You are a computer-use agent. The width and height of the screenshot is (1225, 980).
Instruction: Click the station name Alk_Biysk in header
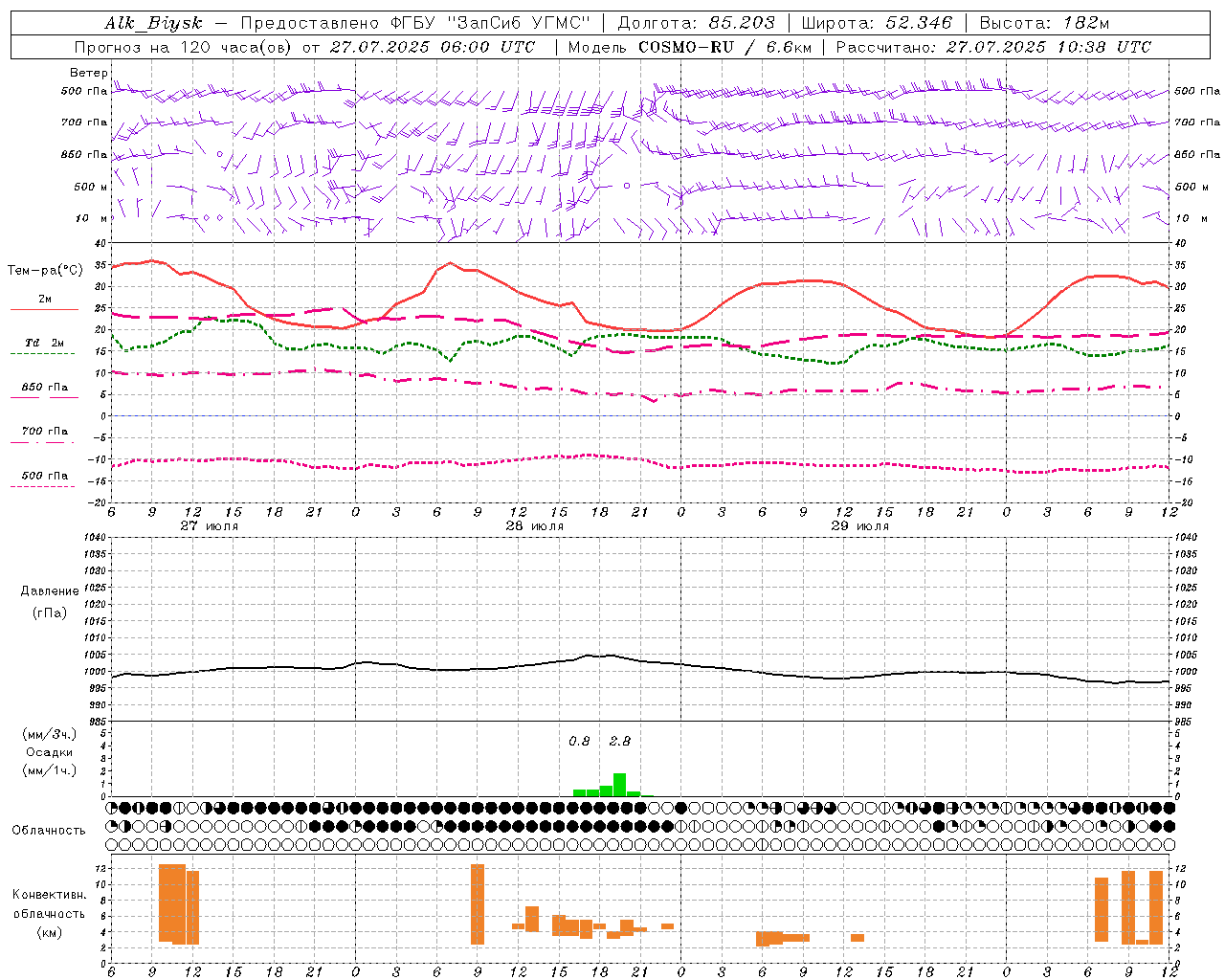click(x=153, y=23)
